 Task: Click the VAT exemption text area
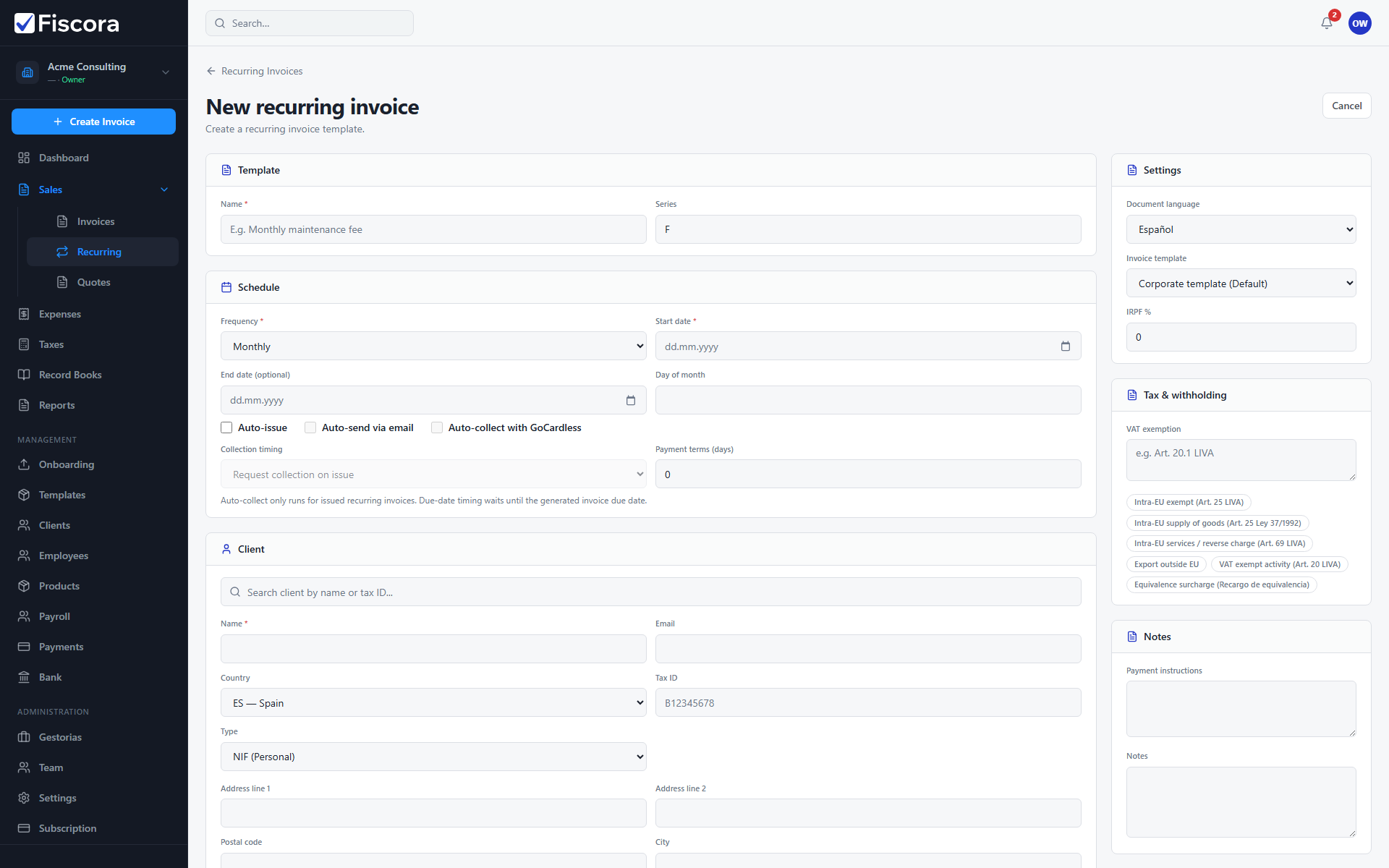pos(1241,460)
